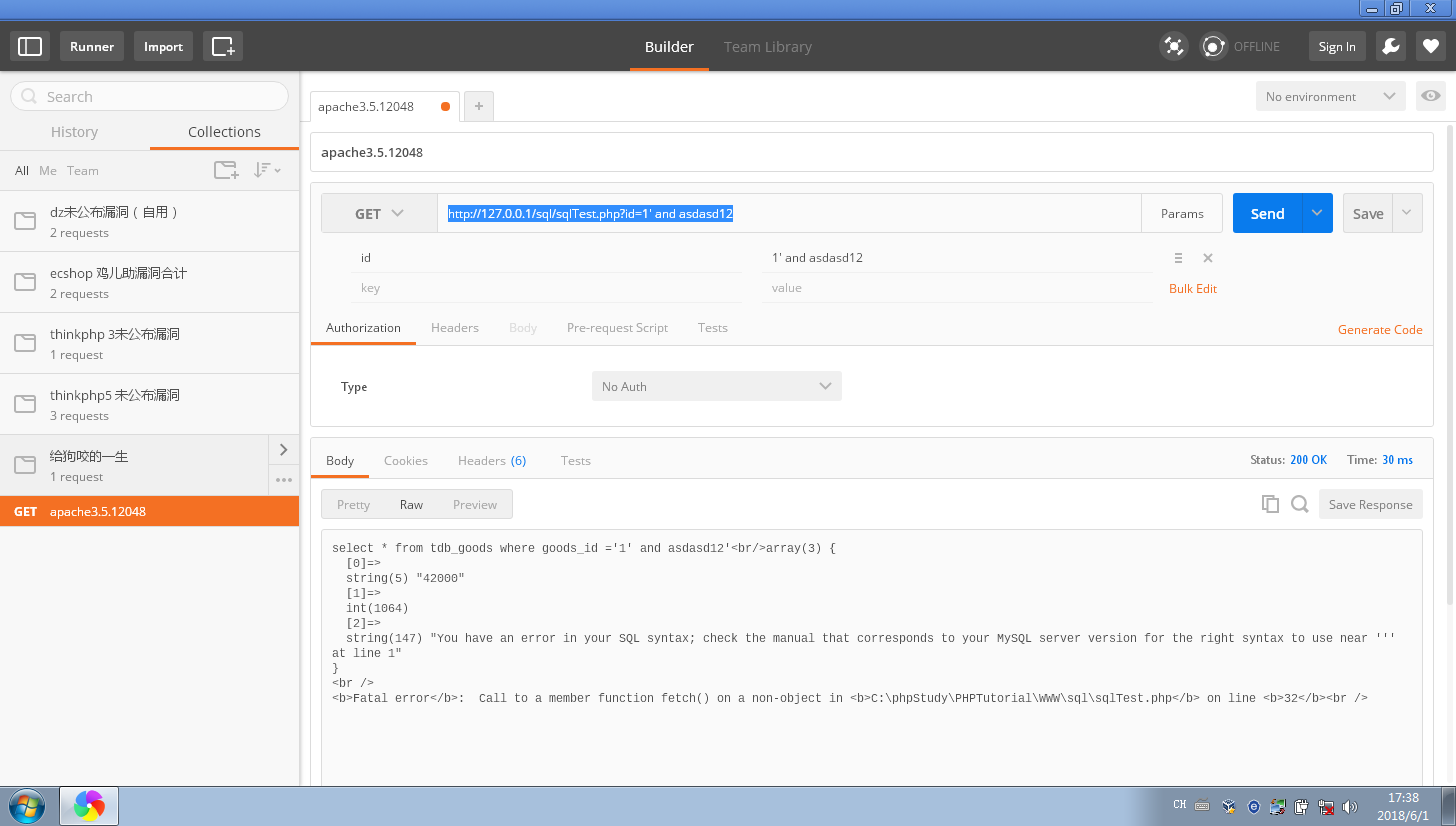1456x826 pixels.
Task: Open the No environment dropdown
Action: (x=1331, y=96)
